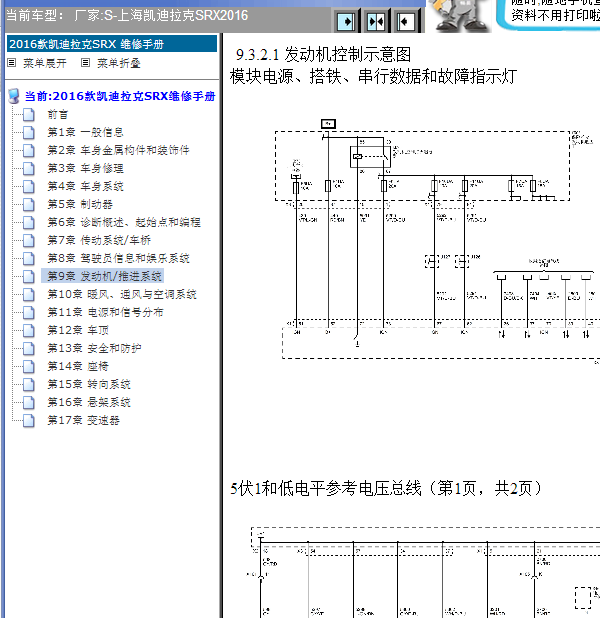
Task: Click the expand-right panel arrow button
Action: click(347, 21)
